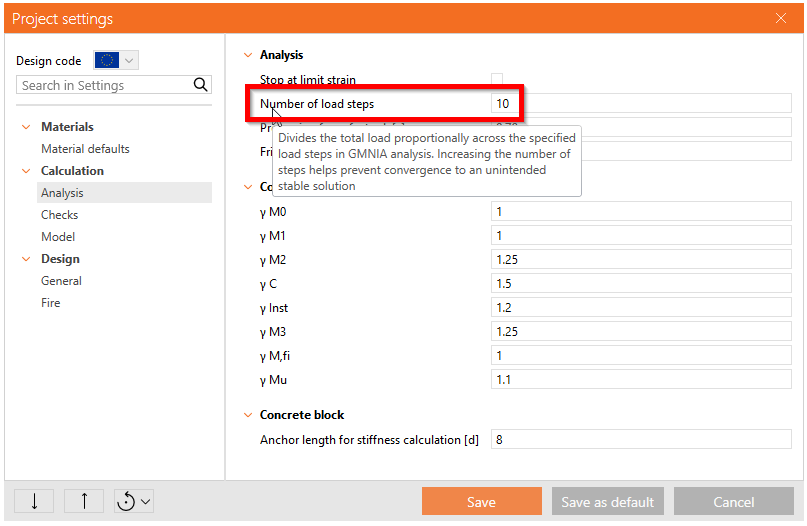807x526 pixels.
Task: Click the search magnifier icon
Action: click(200, 85)
